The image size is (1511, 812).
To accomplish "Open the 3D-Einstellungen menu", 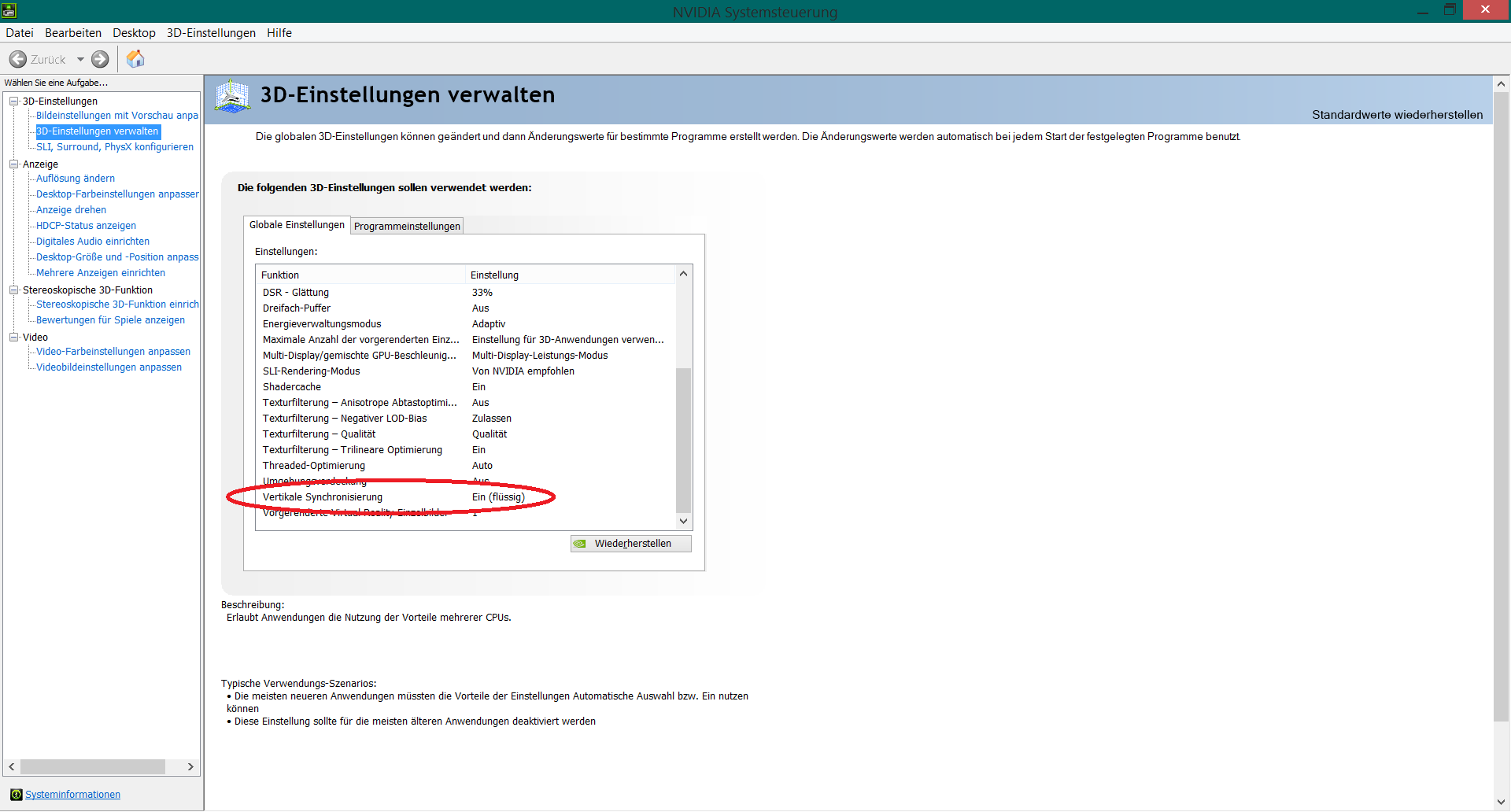I will (x=211, y=33).
